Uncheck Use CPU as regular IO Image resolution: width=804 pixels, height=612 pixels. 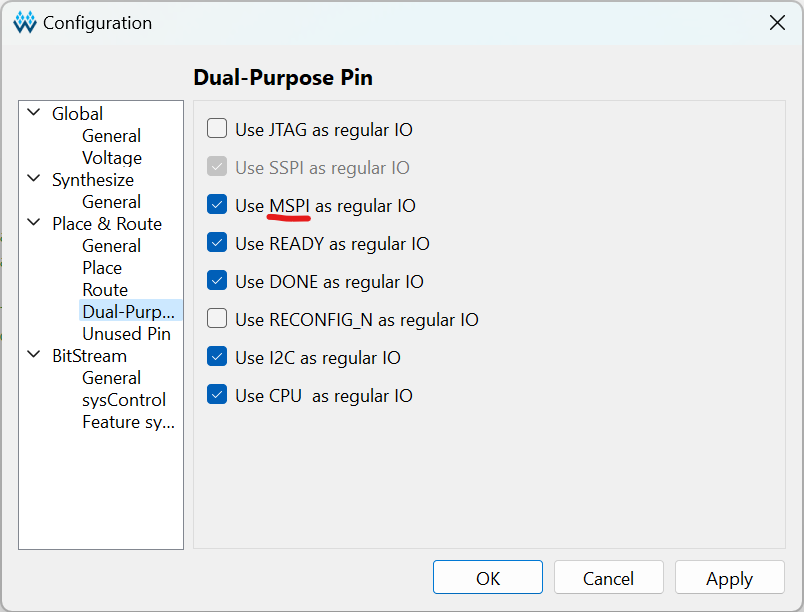[217, 395]
